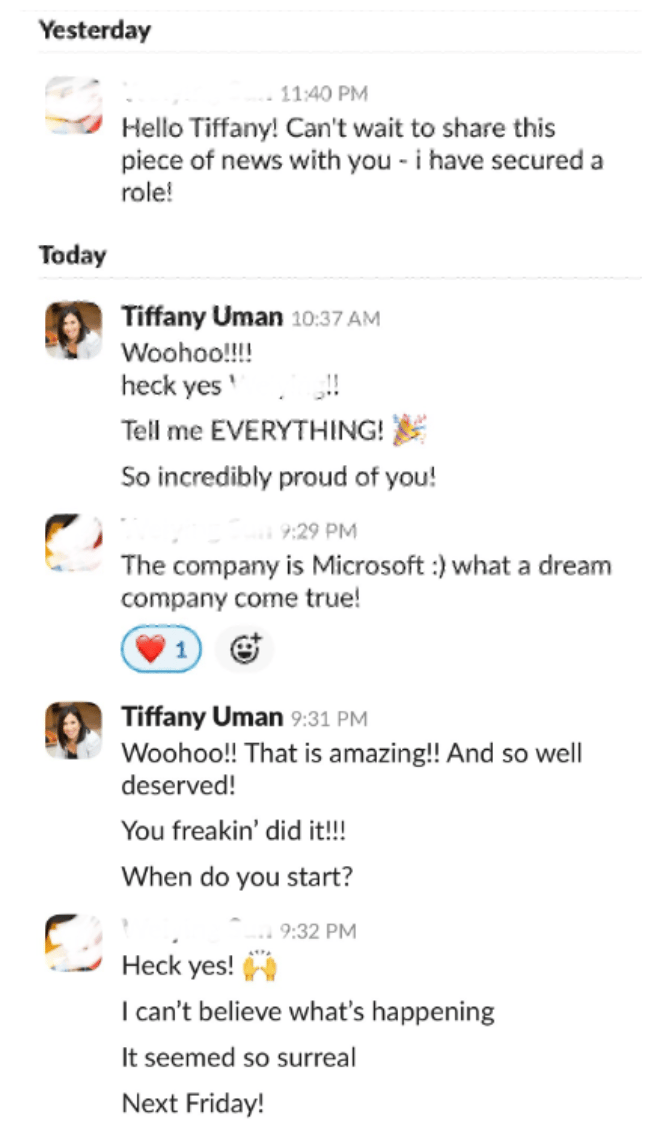Open the 10:37 AM timestamp link
Screen dimensions: 666x1124
(x=335, y=319)
